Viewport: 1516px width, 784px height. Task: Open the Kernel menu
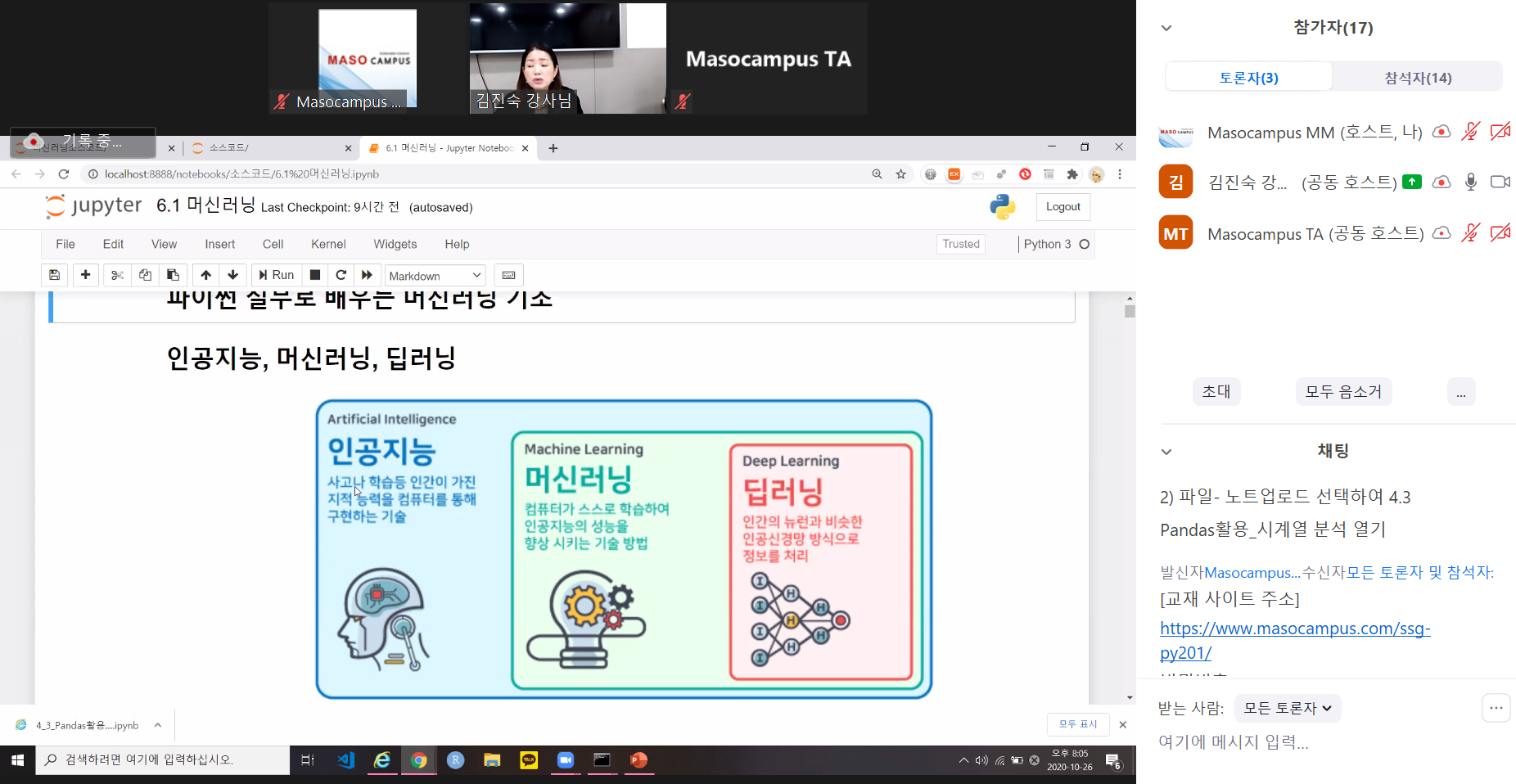point(328,244)
